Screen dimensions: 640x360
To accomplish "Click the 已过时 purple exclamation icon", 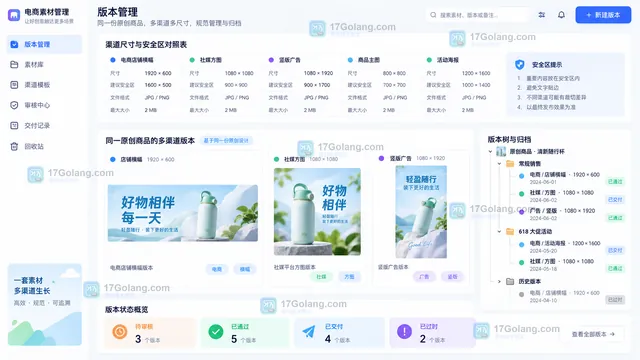I will [x=404, y=332].
